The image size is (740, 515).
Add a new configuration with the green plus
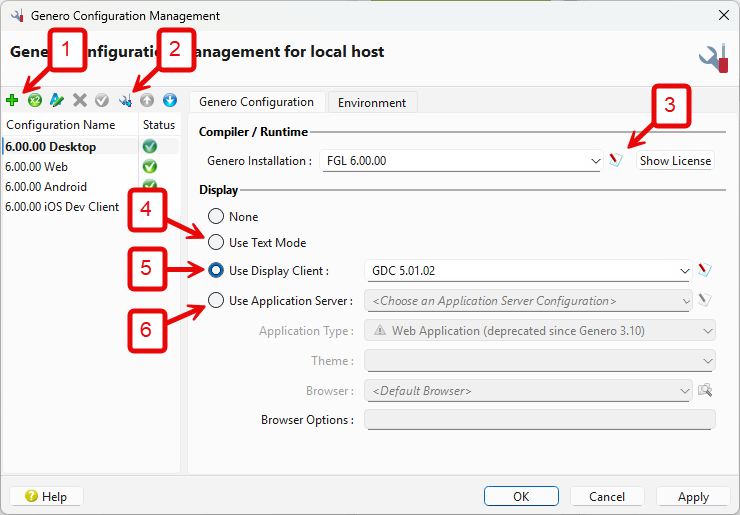pos(12,100)
